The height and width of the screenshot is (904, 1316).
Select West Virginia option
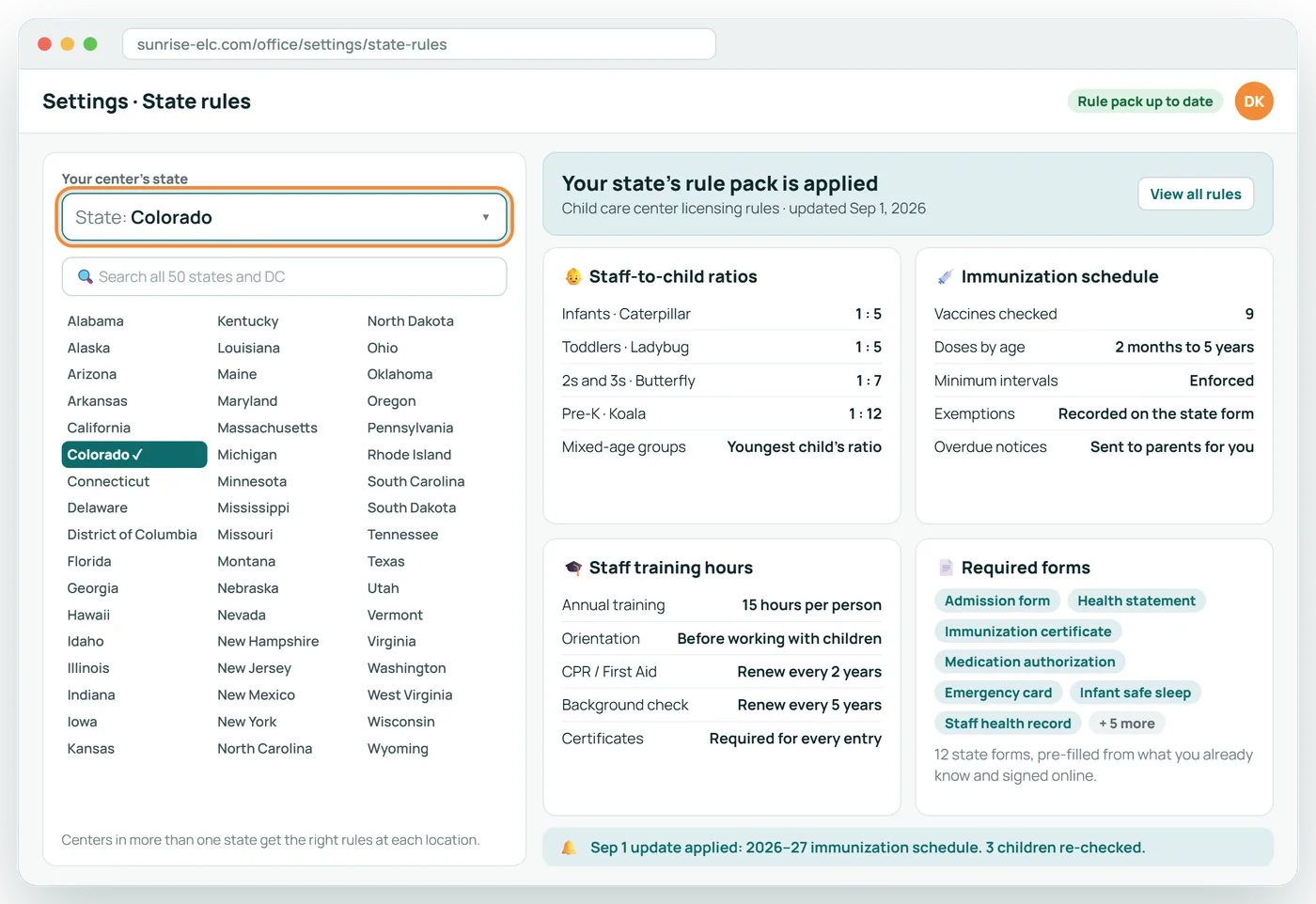pos(410,694)
